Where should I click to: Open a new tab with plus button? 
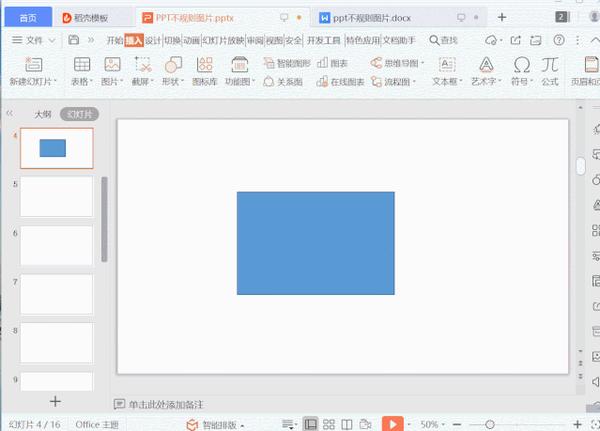tap(502, 17)
